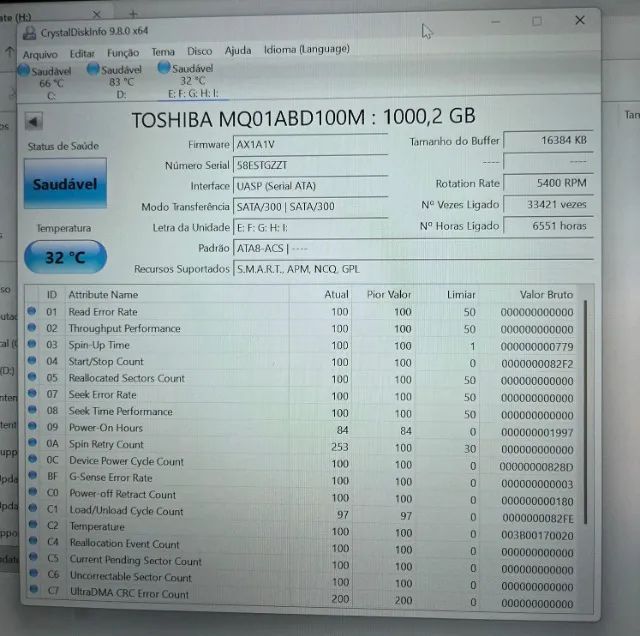Viewport: 640px width, 636px height.
Task: Click status dot for Start/Stop Count
Action: 32,360
